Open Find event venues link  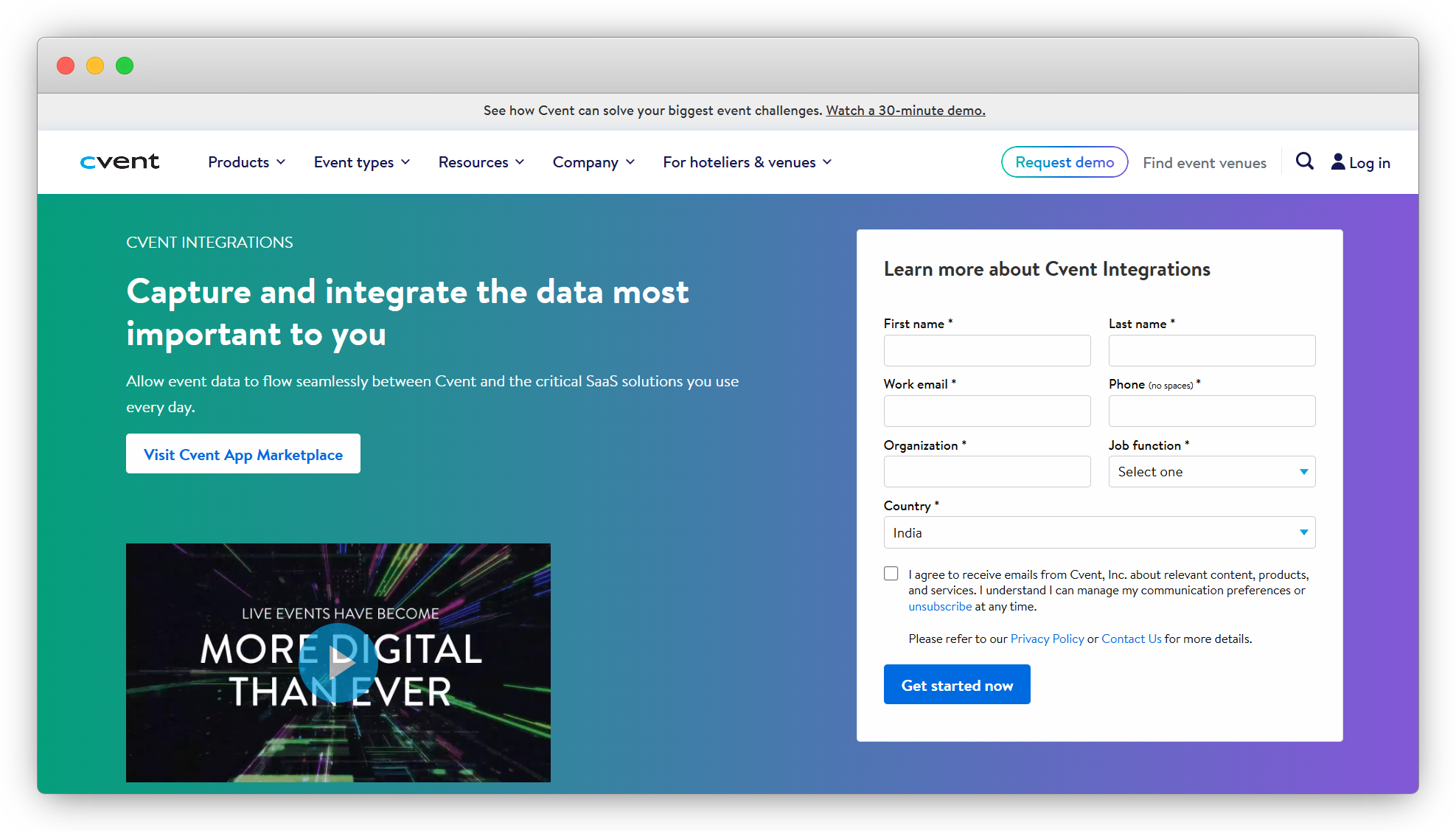[x=1204, y=163]
